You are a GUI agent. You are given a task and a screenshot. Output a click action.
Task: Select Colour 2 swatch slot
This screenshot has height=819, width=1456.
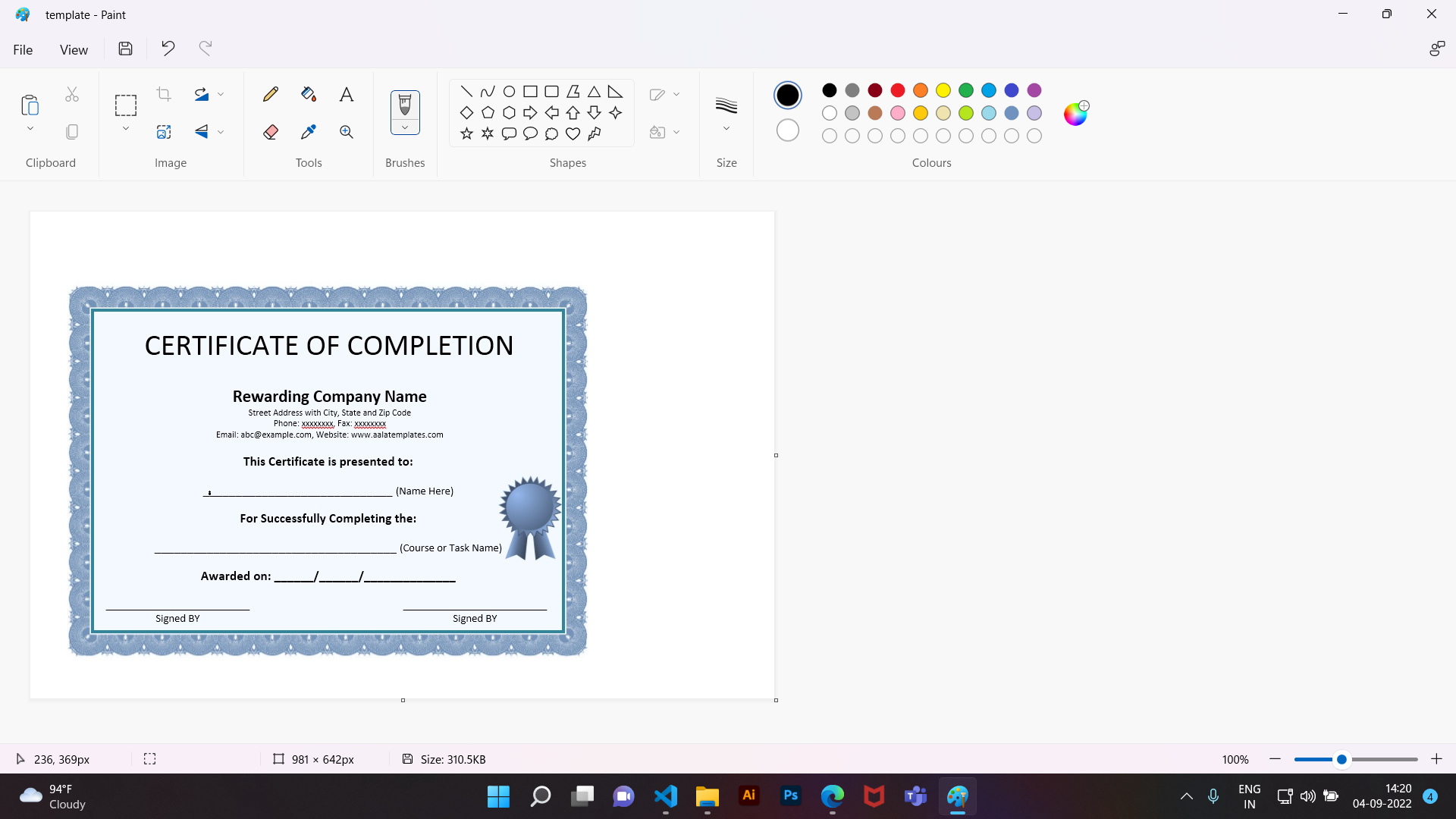point(787,130)
